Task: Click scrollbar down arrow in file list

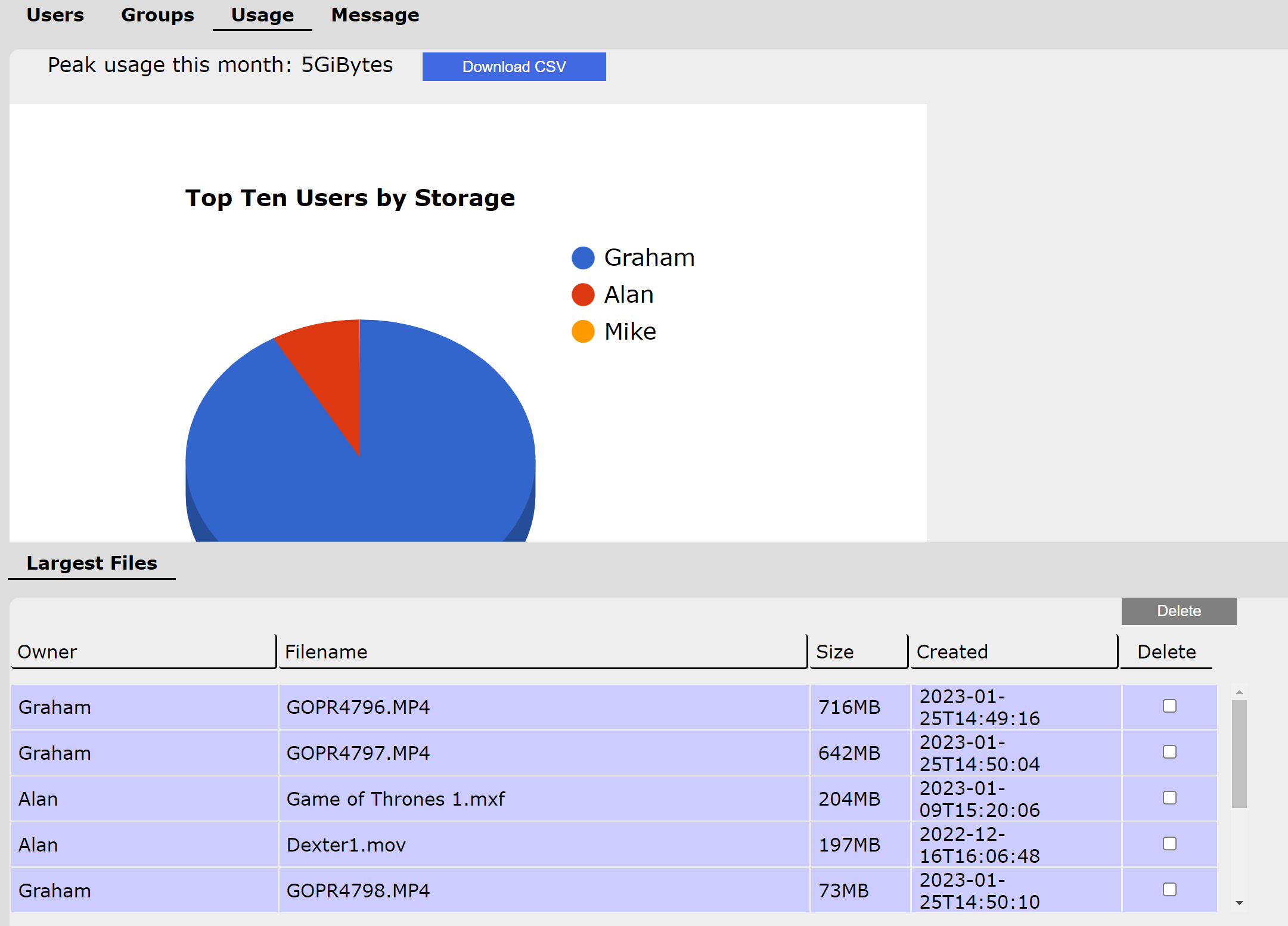Action: pyautogui.click(x=1239, y=903)
